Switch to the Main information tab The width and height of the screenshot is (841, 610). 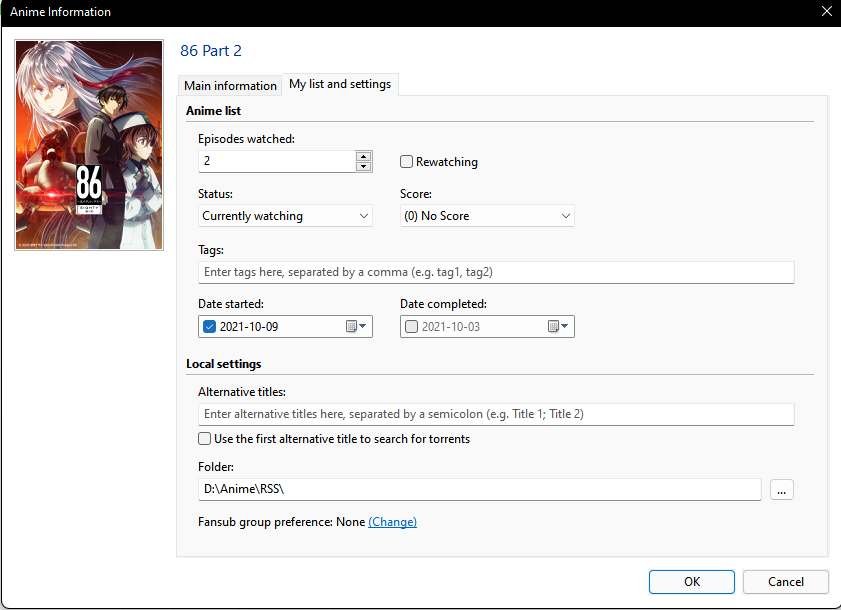pos(229,85)
